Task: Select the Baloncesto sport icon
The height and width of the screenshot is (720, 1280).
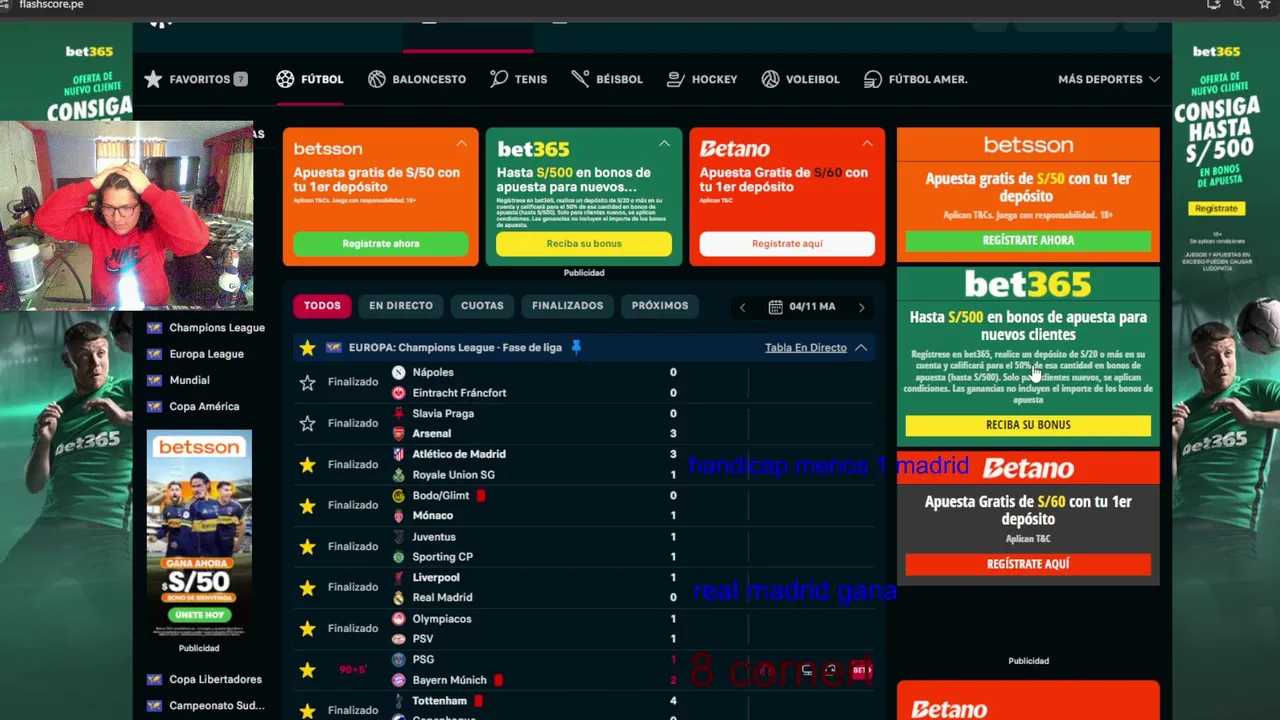Action: [377, 79]
